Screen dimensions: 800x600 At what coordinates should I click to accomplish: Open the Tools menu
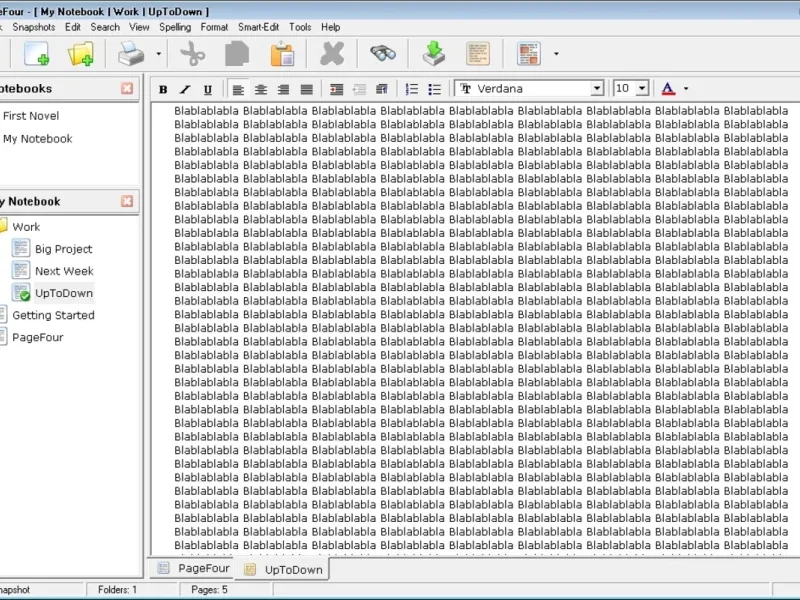point(300,27)
